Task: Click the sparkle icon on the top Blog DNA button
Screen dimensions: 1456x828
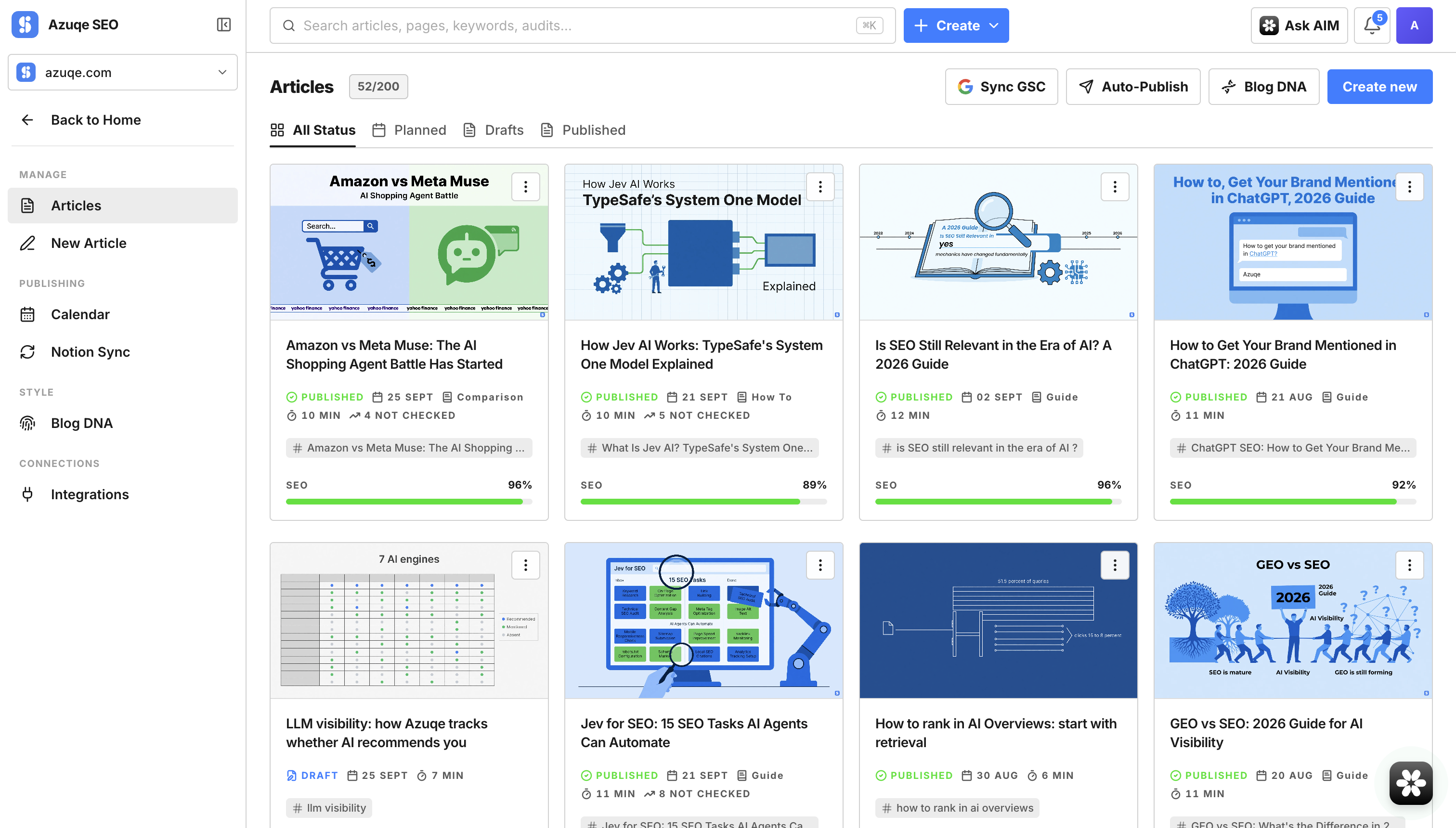Action: (x=1229, y=87)
